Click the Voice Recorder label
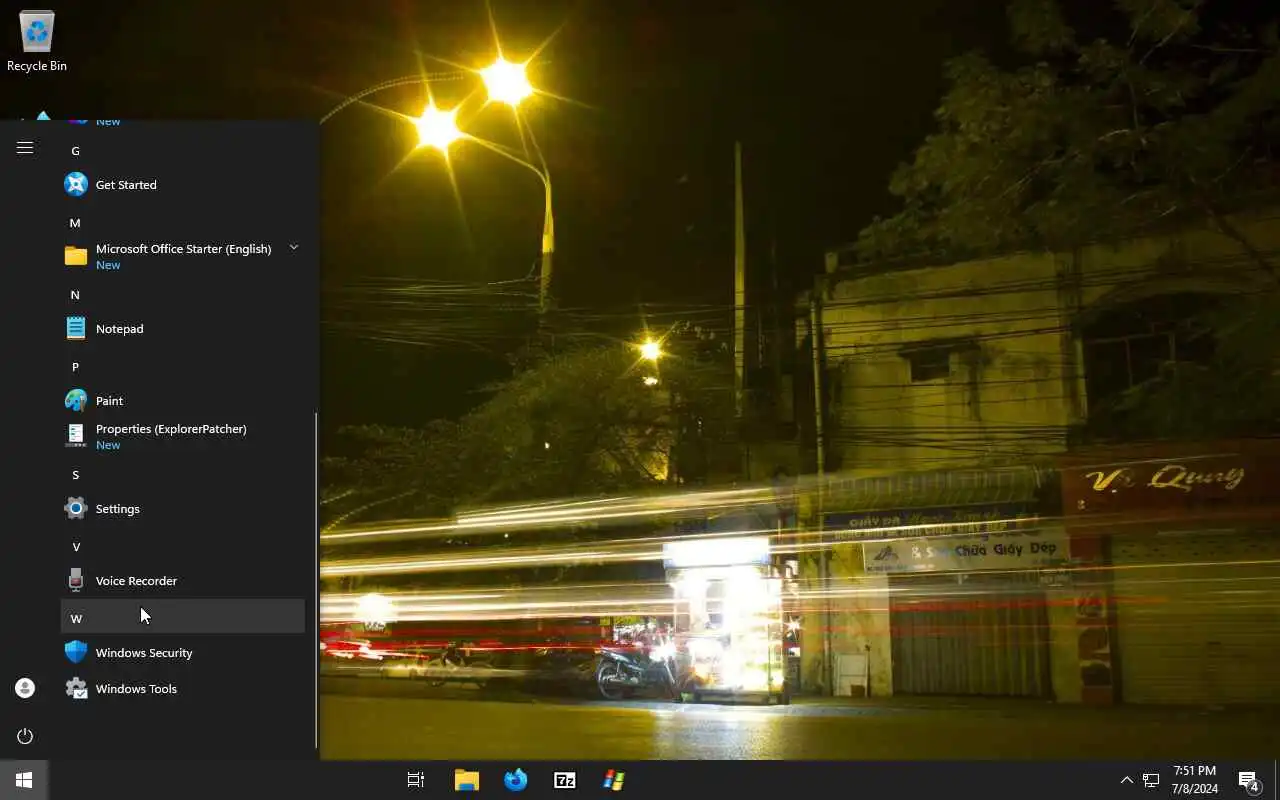Image resolution: width=1280 pixels, height=800 pixels. [x=136, y=581]
